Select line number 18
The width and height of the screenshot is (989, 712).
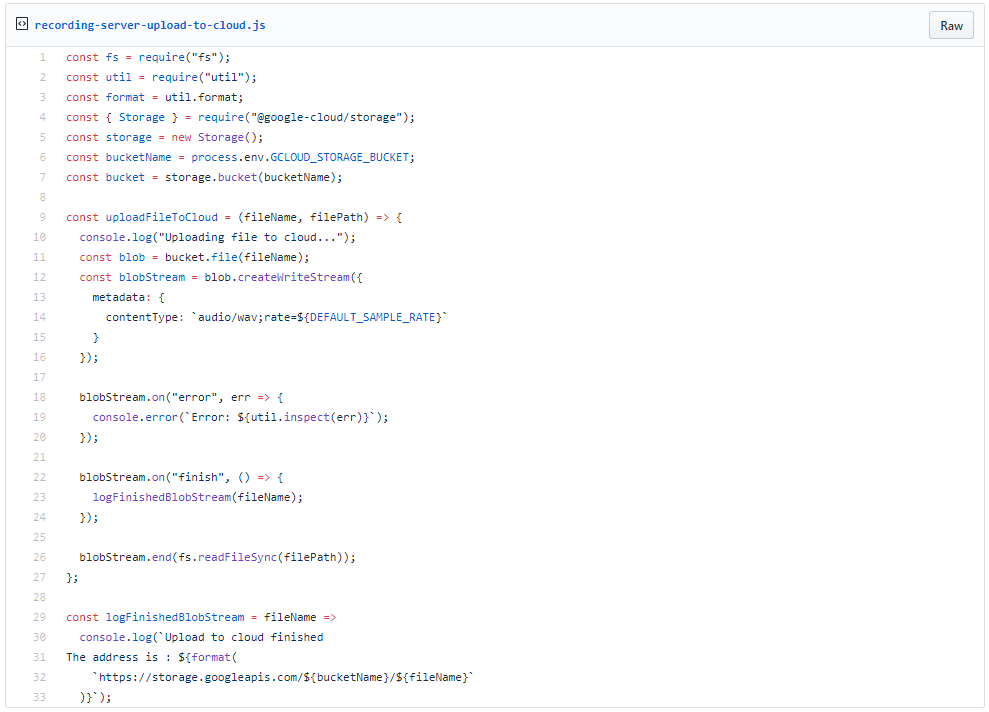click(40, 397)
